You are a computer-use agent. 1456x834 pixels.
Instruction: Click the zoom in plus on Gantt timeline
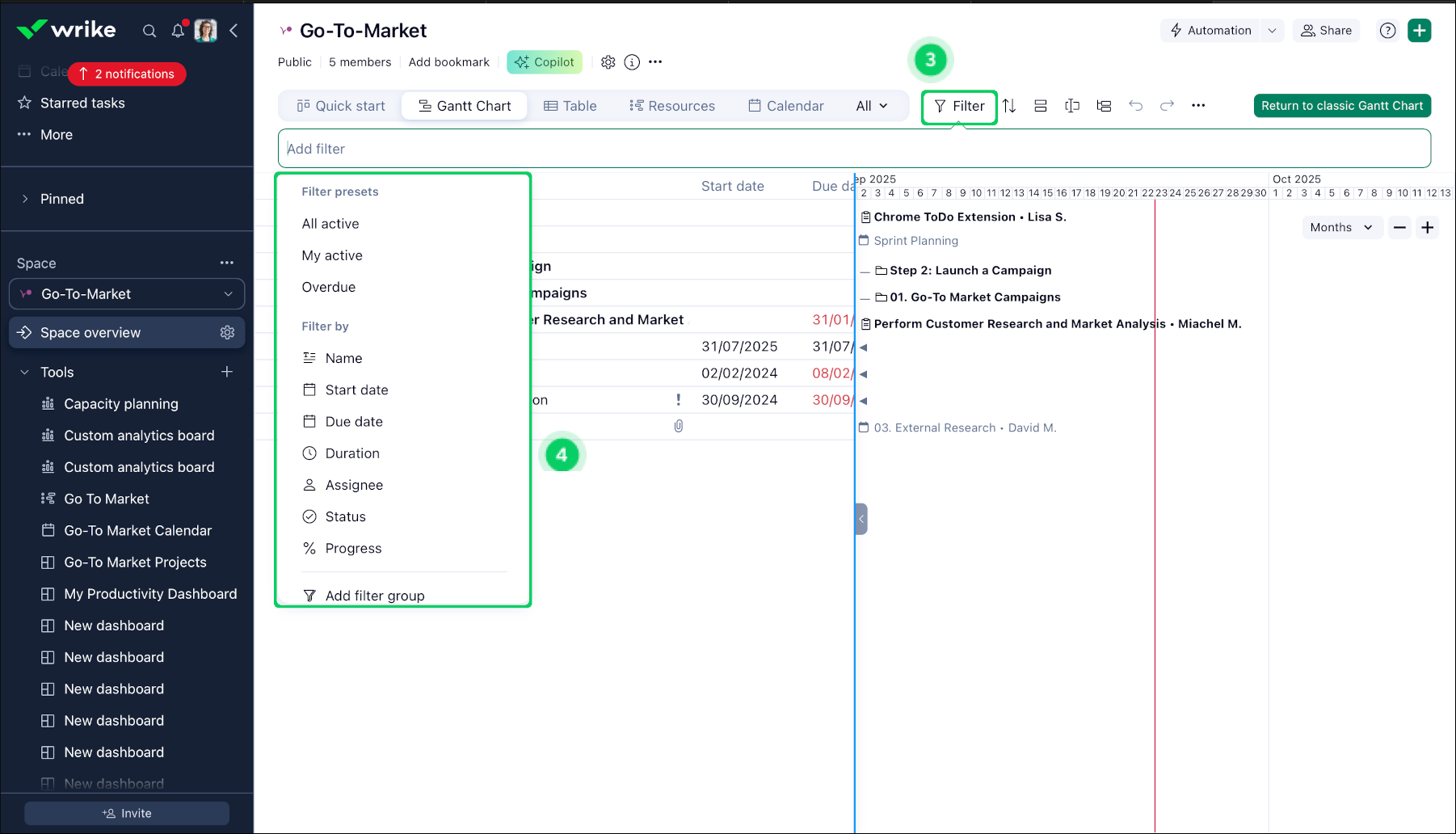point(1428,228)
